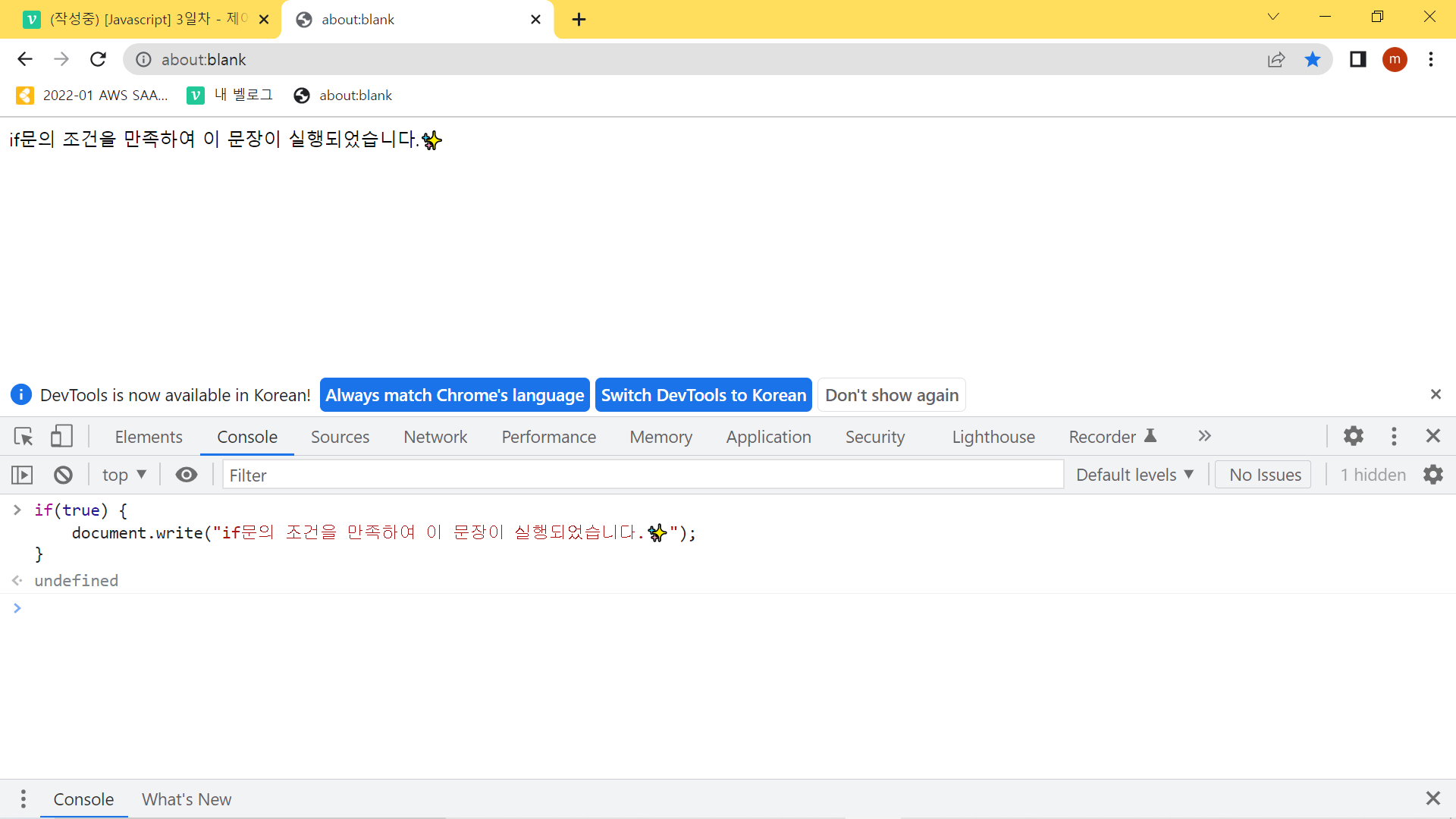
Task: Click the Don't show again button
Action: [891, 396]
